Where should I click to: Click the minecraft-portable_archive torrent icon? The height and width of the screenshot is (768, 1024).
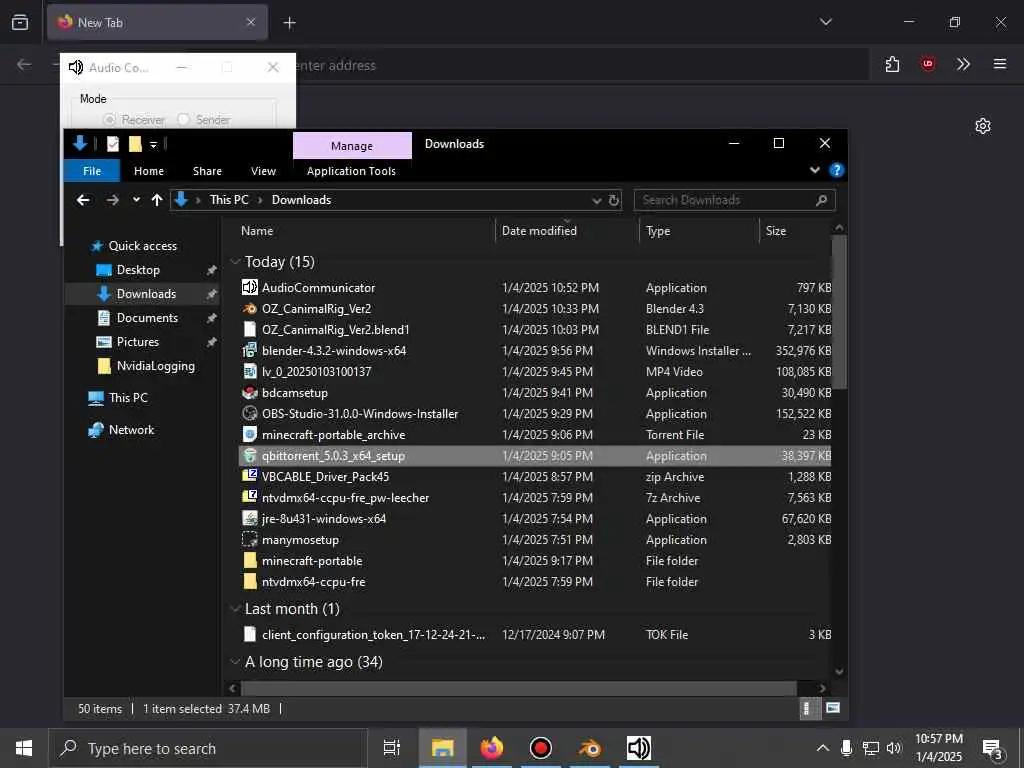click(249, 434)
